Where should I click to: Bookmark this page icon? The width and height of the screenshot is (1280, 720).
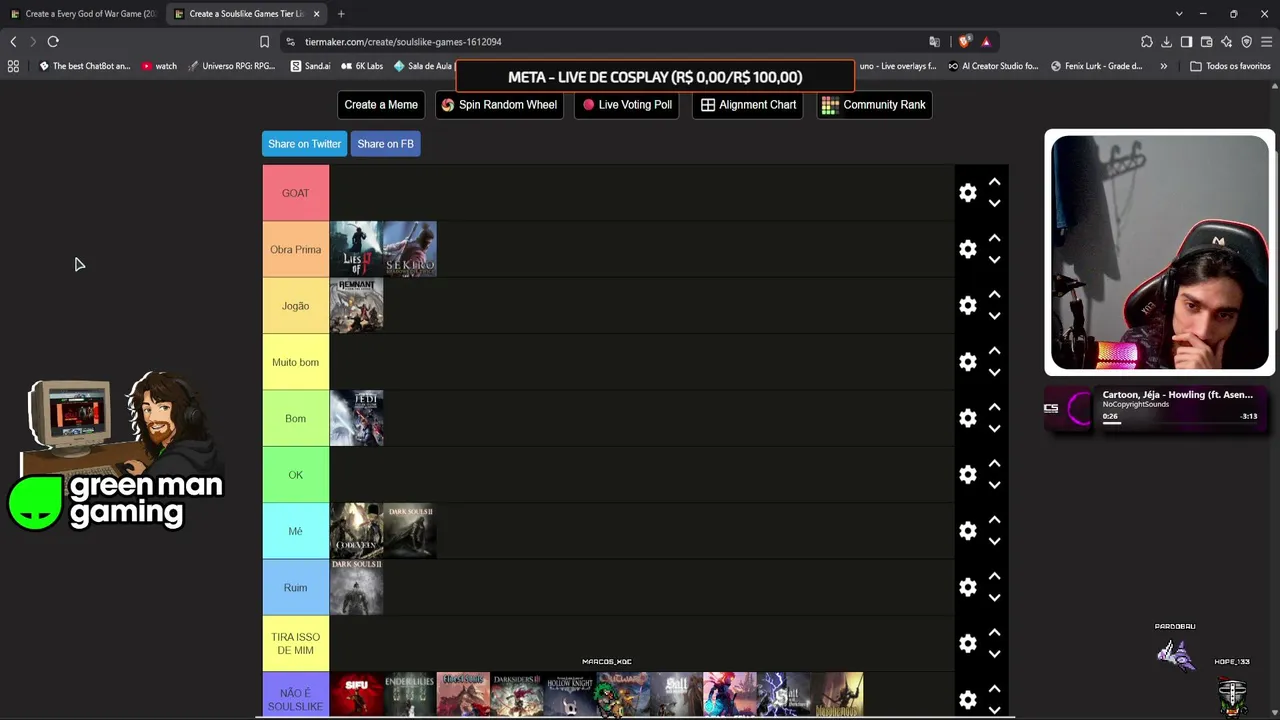264,42
